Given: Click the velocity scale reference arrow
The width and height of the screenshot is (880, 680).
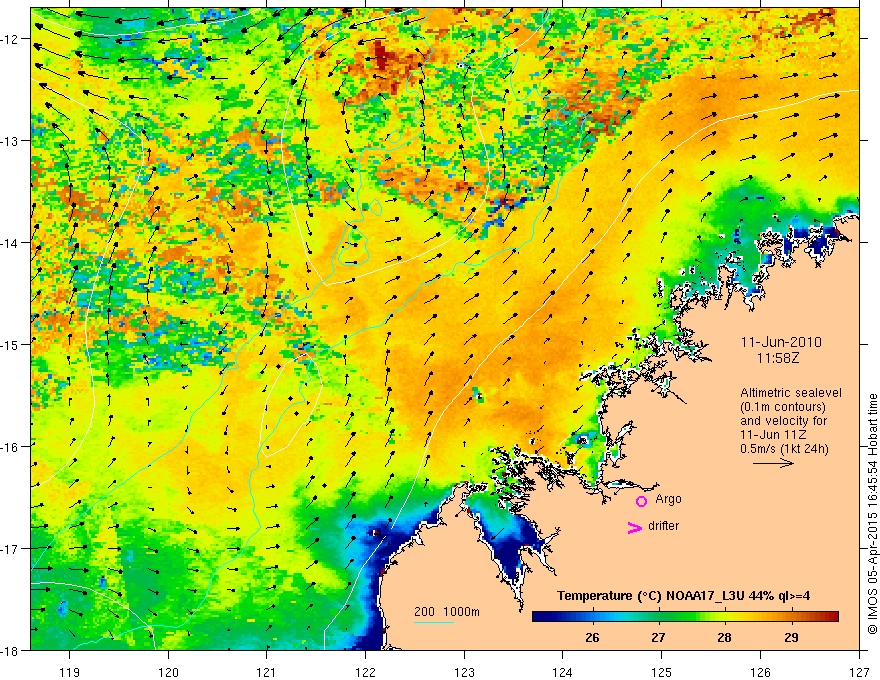Looking at the screenshot, I should [773, 463].
